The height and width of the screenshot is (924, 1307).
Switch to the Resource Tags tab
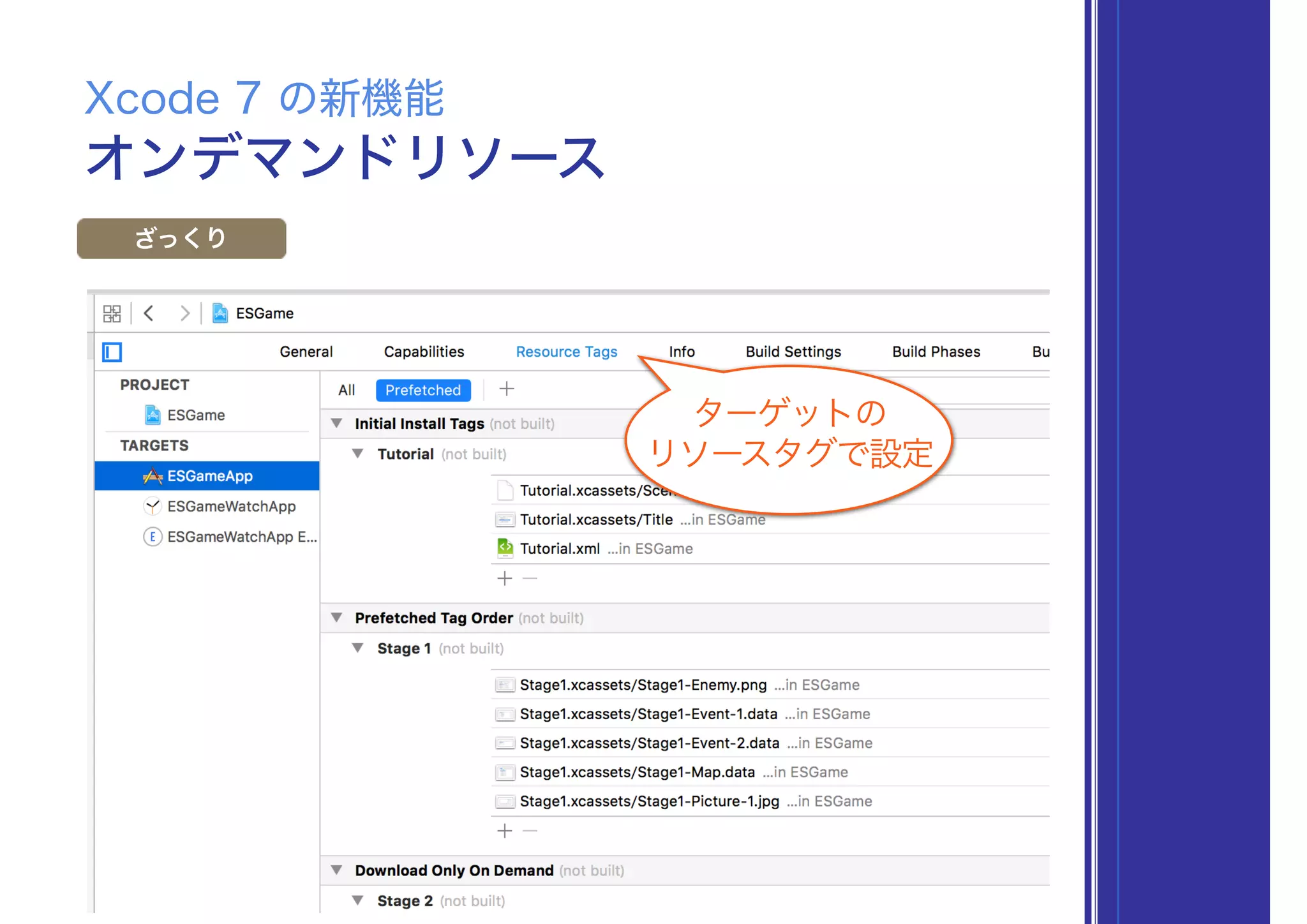567,352
